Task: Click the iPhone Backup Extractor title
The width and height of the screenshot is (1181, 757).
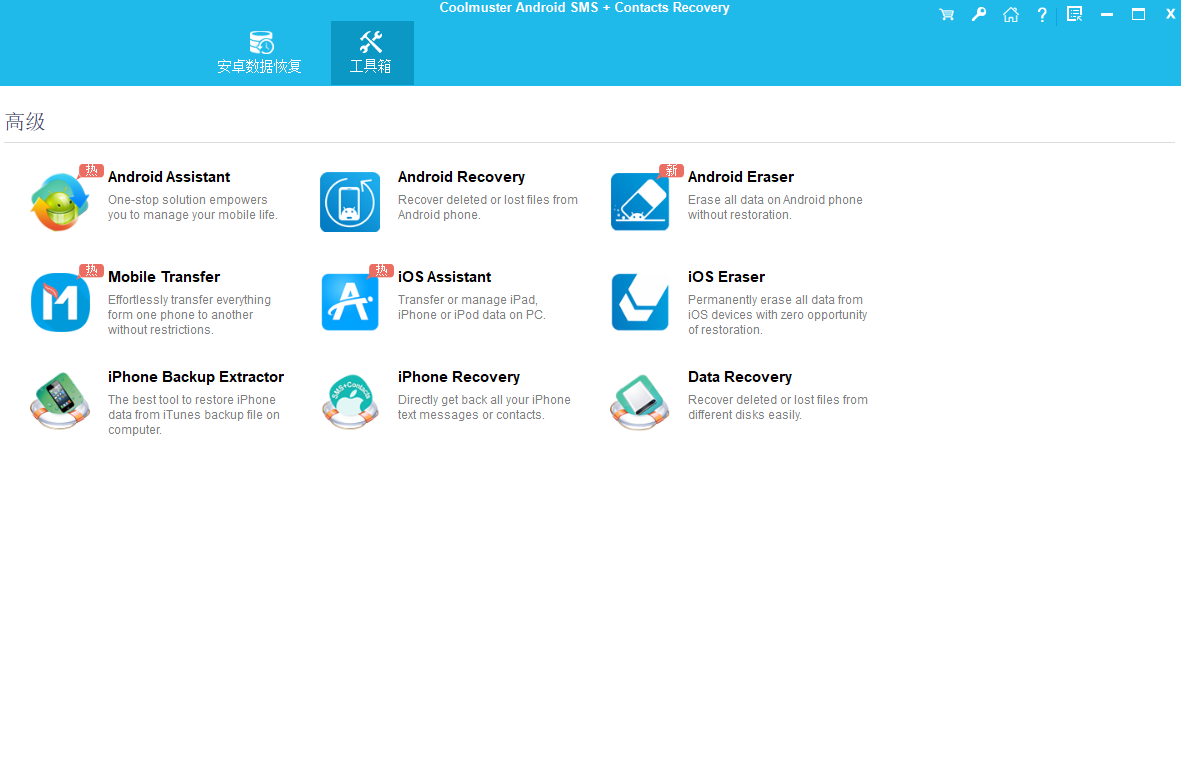Action: (x=196, y=377)
